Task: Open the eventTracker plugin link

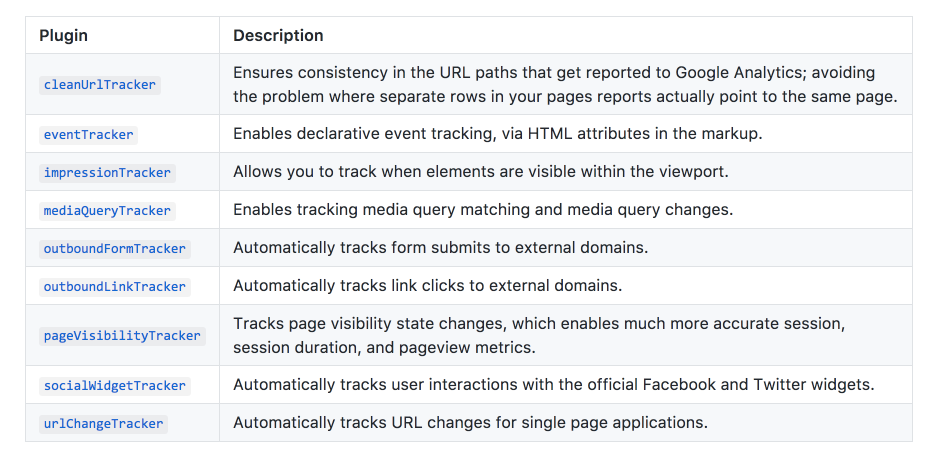Action: (88, 134)
